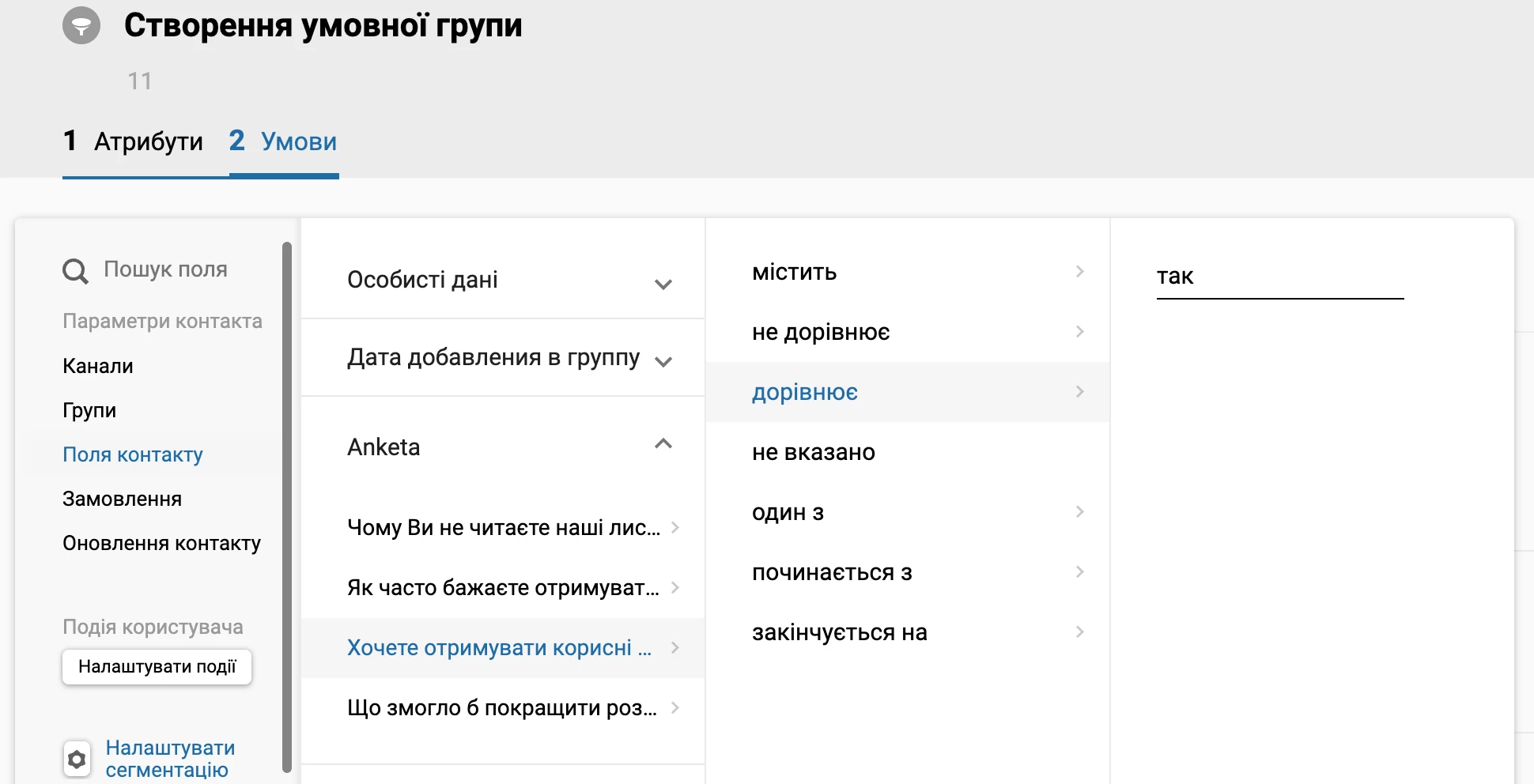Screen dimensions: 1534x784
Task: Open field Хочете отримувати корисні …
Action: [503, 647]
